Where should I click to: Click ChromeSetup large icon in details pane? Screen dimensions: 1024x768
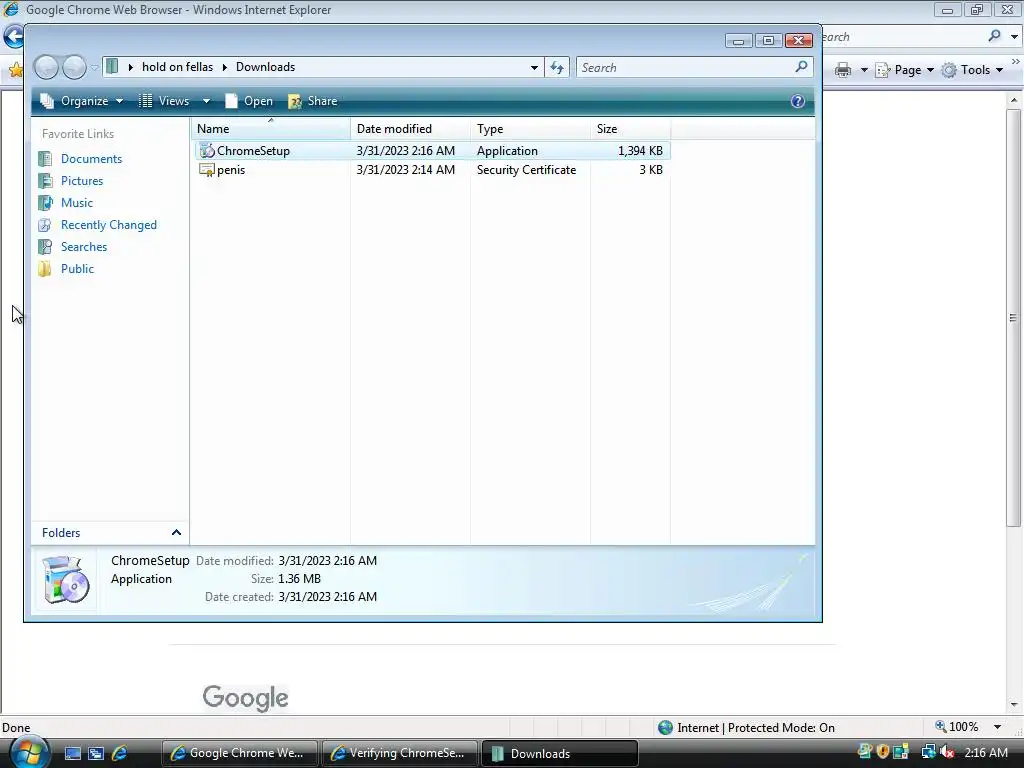click(65, 580)
